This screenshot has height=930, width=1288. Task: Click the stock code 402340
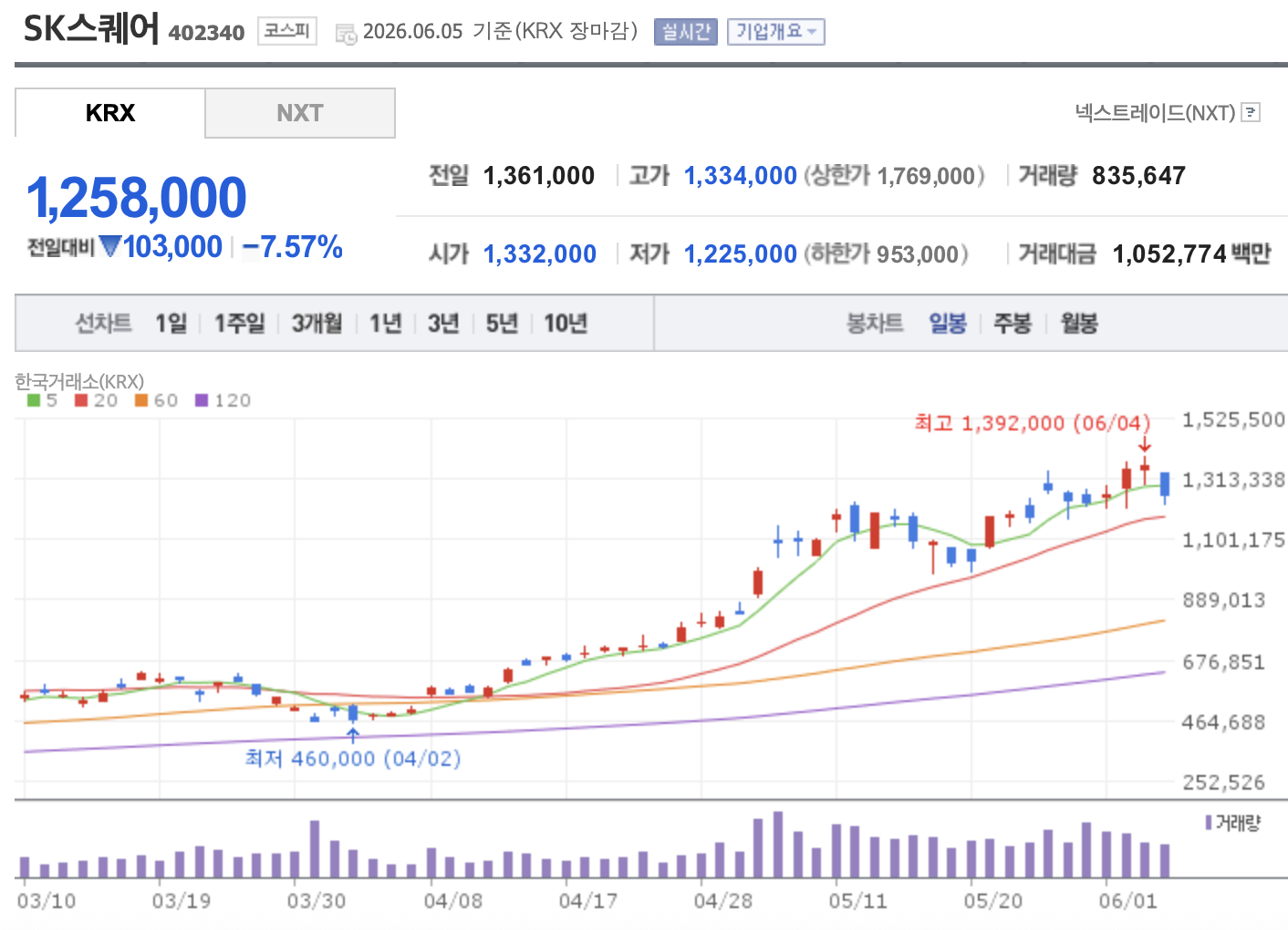tap(207, 33)
